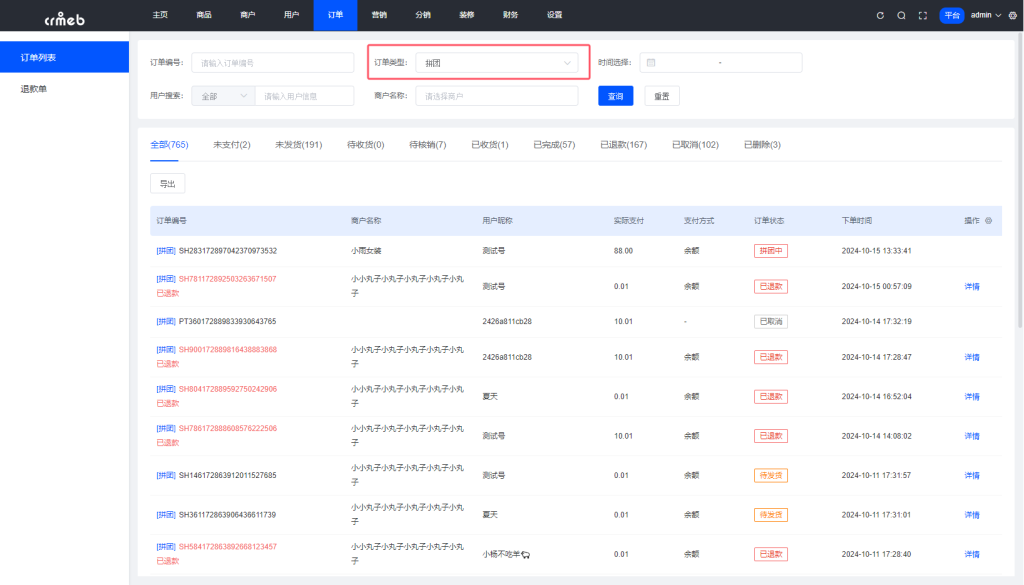Click merchant name 小雨女装
The height and width of the screenshot is (585, 1024).
[x=366, y=251]
